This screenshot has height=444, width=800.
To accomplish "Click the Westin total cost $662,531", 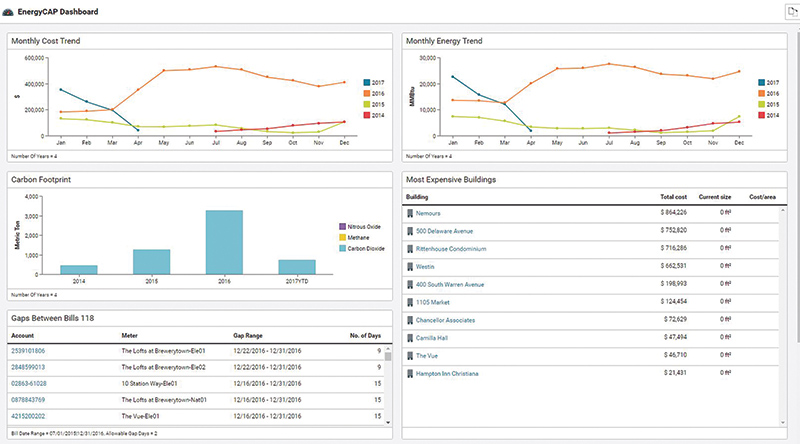I will pyautogui.click(x=673, y=266).
